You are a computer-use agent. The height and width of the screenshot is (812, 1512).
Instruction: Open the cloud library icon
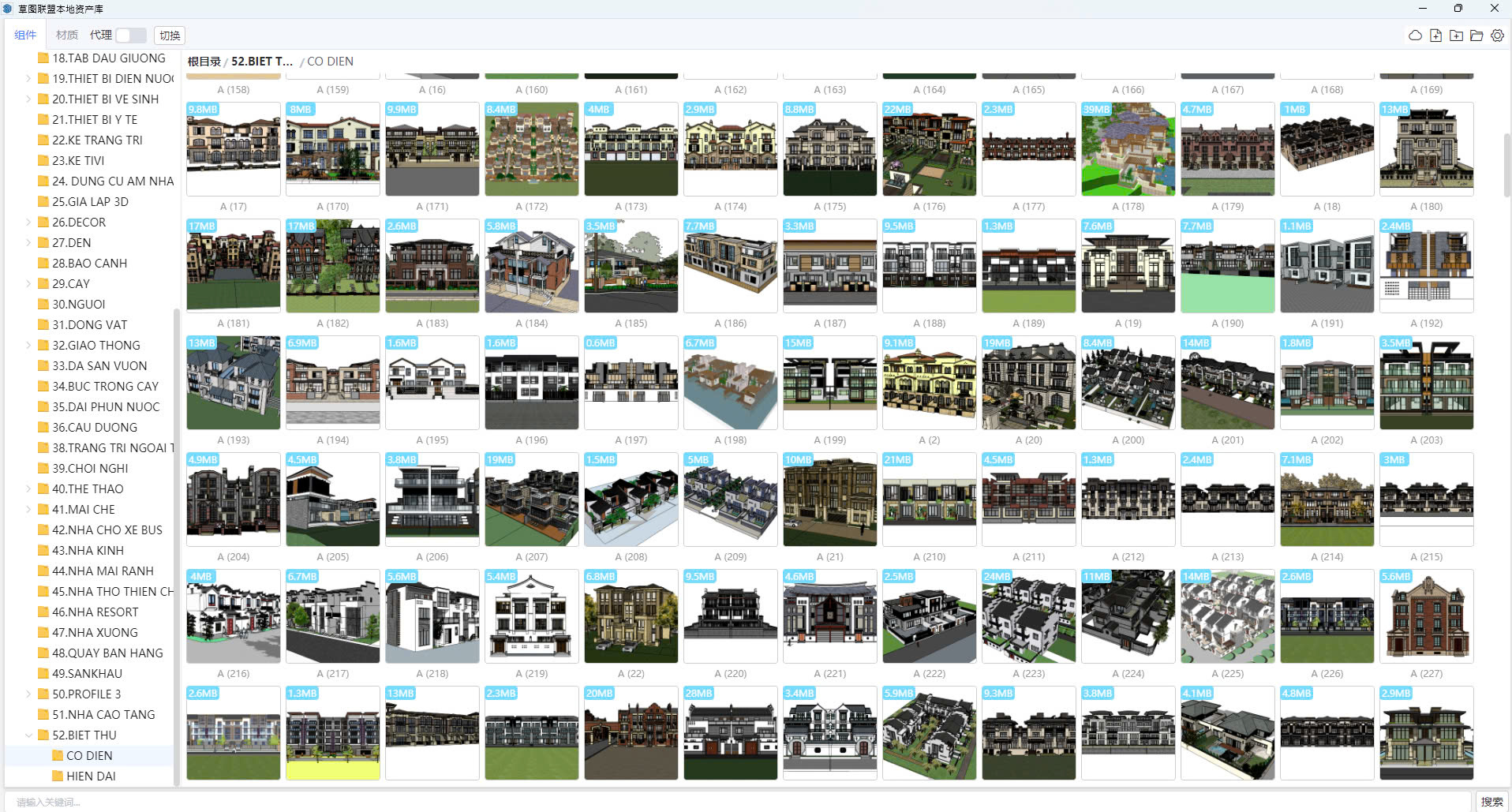pyautogui.click(x=1415, y=36)
